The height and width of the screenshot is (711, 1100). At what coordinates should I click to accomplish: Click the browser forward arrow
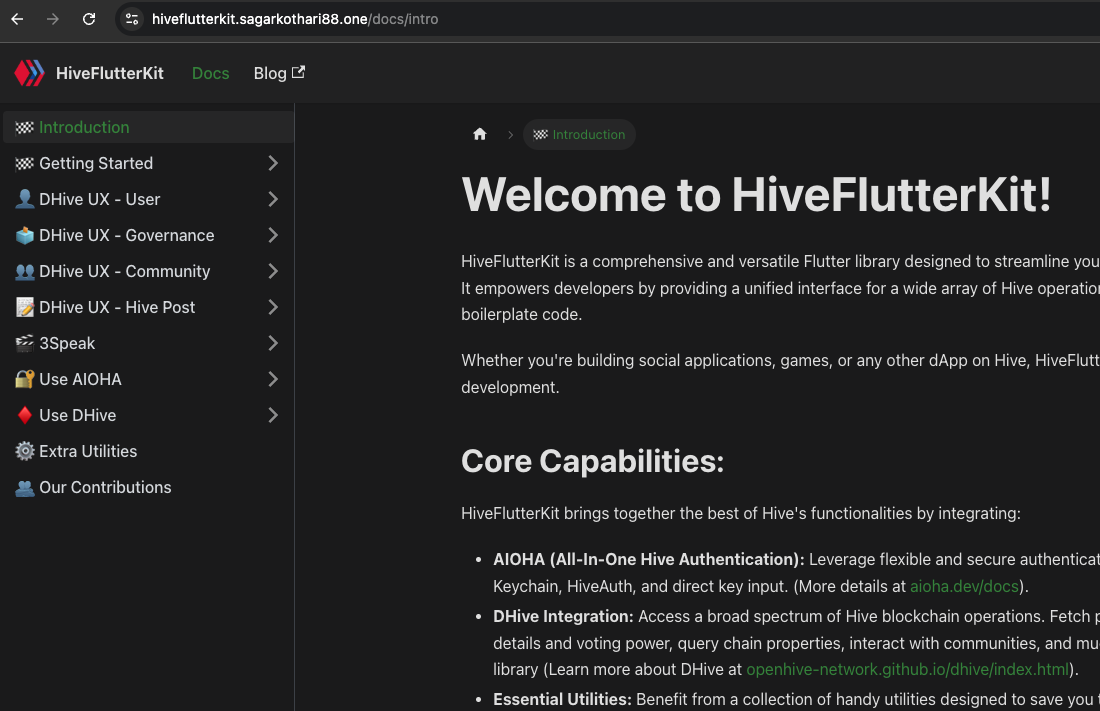(53, 19)
